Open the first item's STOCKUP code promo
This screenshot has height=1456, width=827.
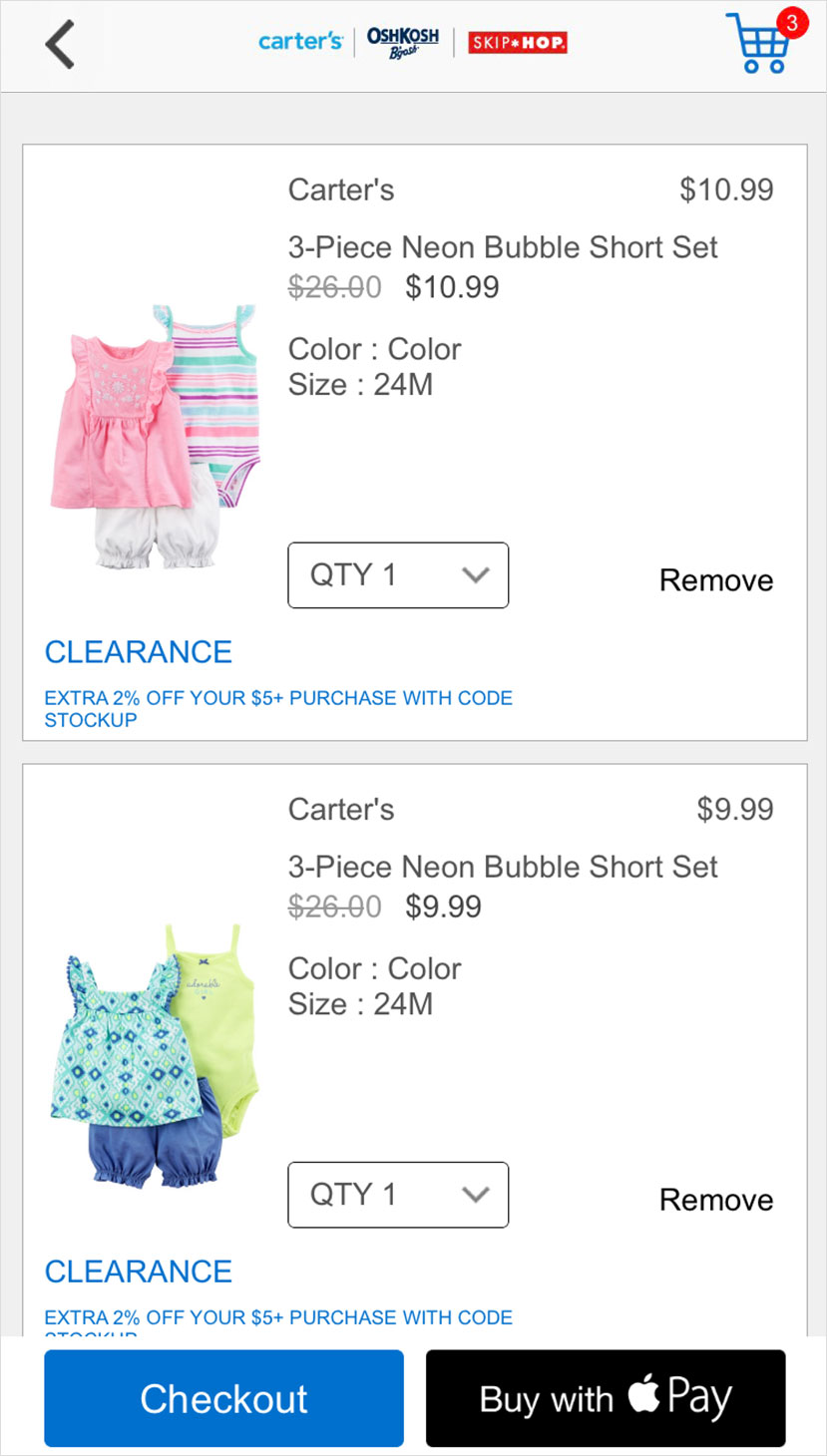[278, 708]
